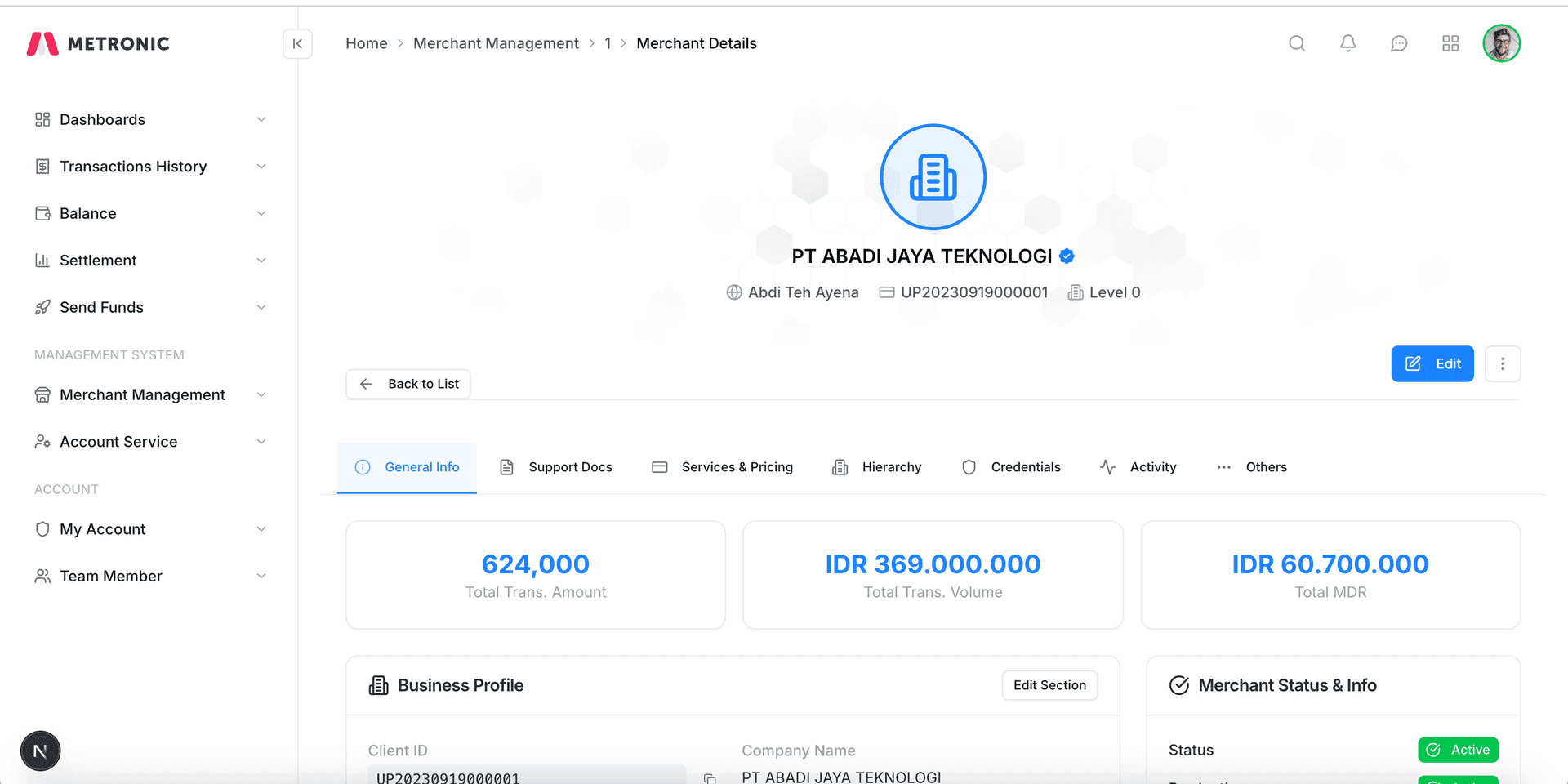
Task: Click the Metronic logo
Action: 98,43
